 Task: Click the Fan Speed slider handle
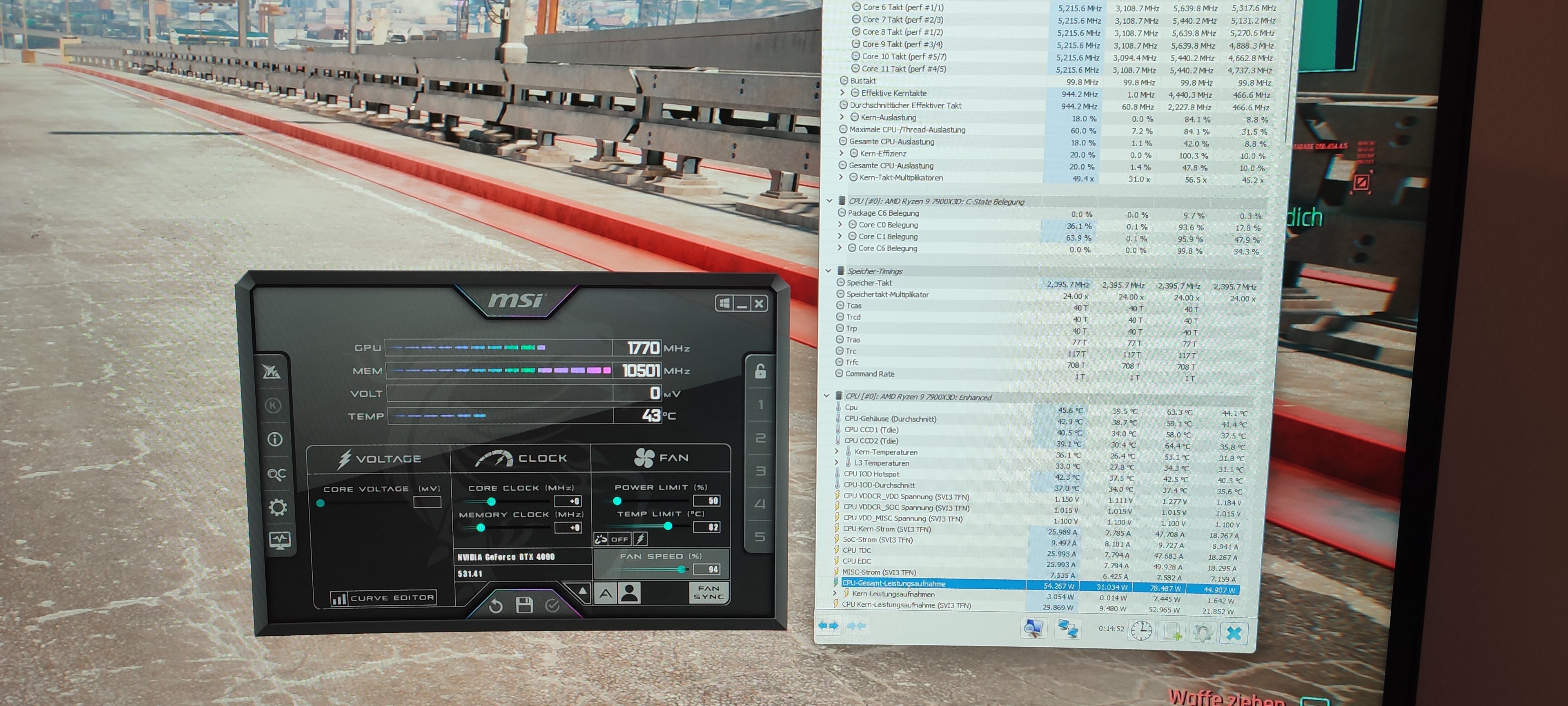(x=681, y=570)
